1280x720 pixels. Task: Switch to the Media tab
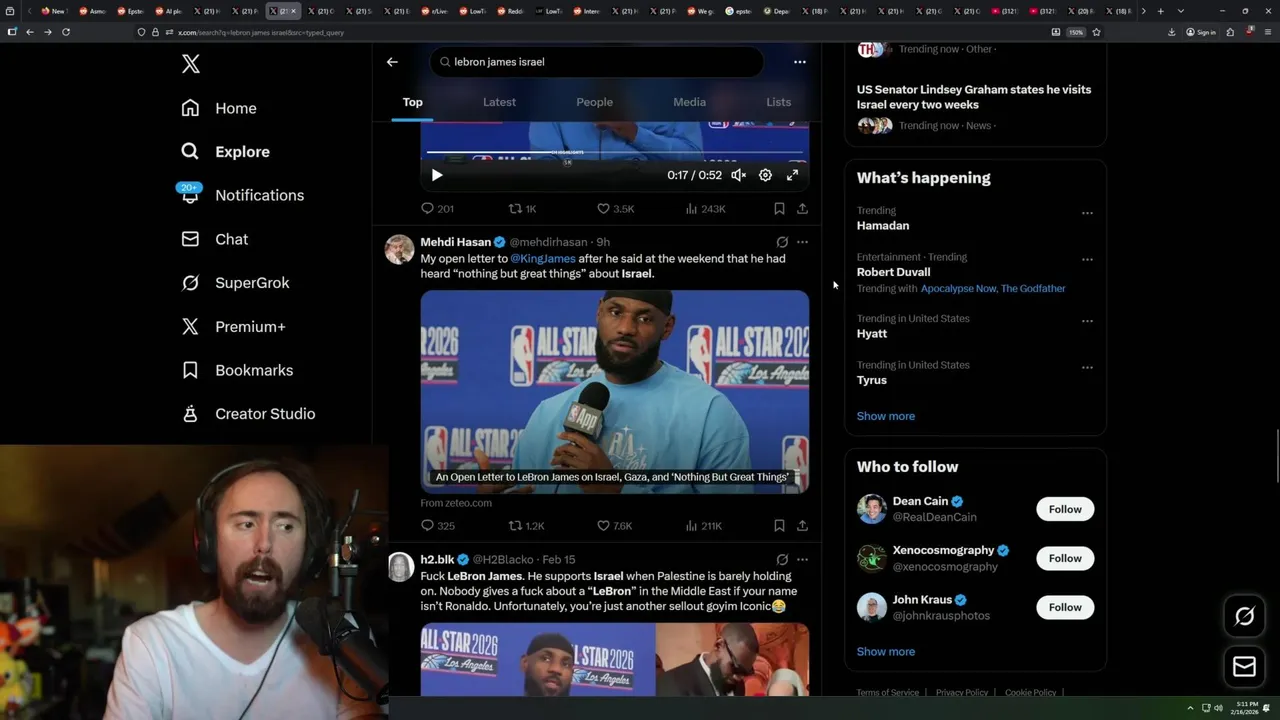(689, 102)
